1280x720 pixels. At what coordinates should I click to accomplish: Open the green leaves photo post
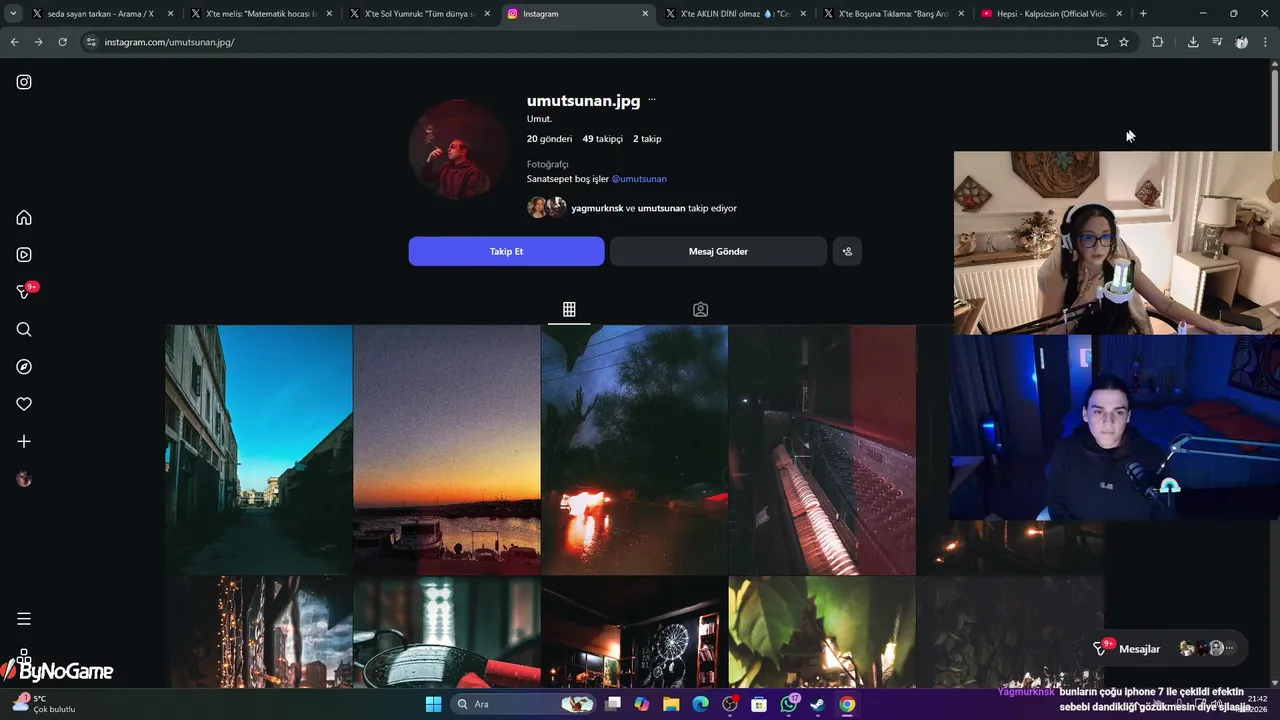tap(822, 632)
